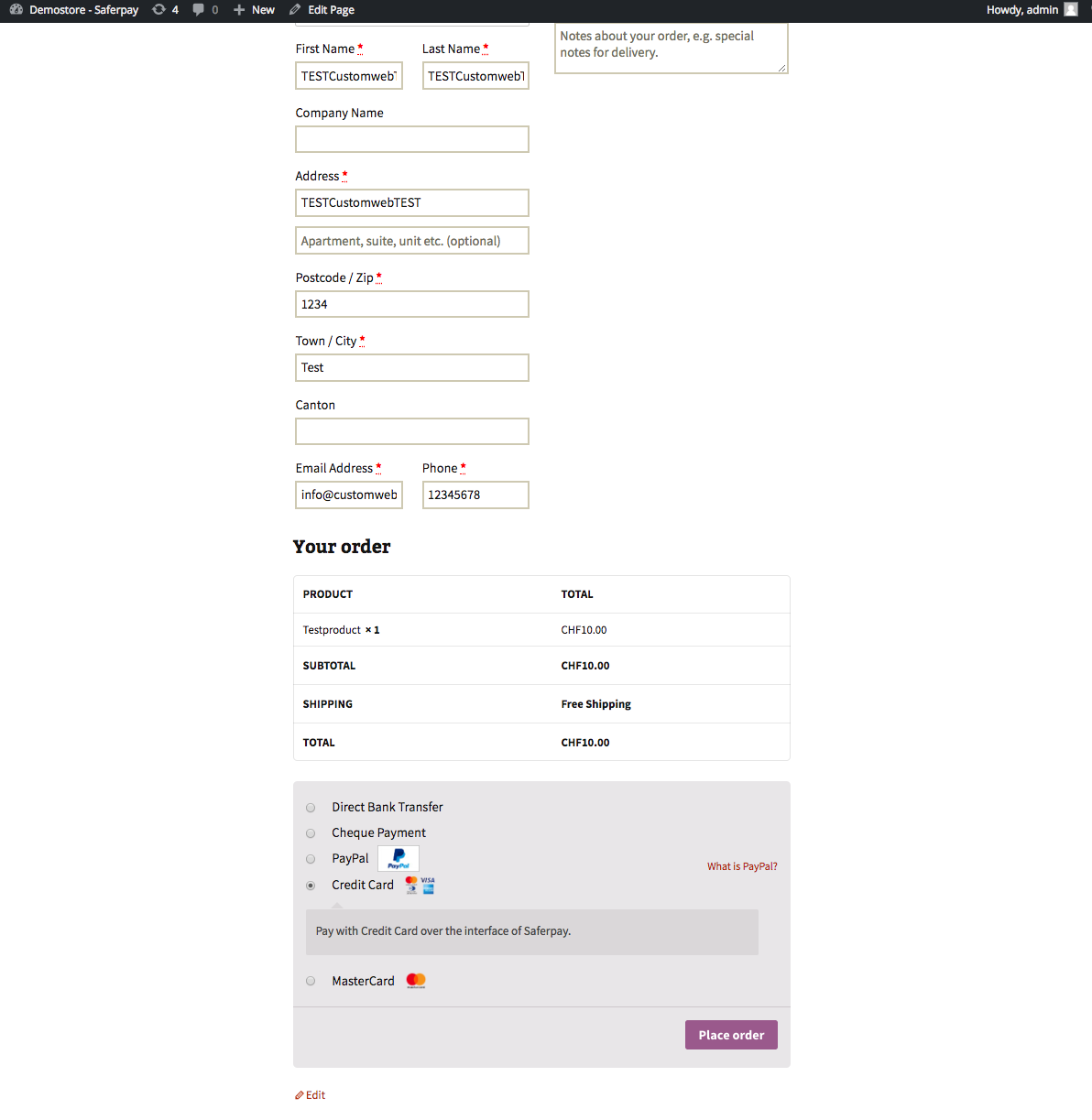Image resolution: width=1092 pixels, height=1120 pixels.
Task: Select the MasterCard radio button
Action: [x=311, y=981]
